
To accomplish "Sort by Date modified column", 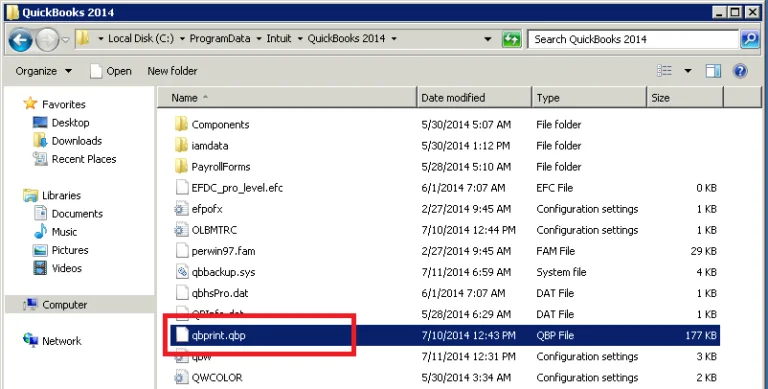I will 474,97.
